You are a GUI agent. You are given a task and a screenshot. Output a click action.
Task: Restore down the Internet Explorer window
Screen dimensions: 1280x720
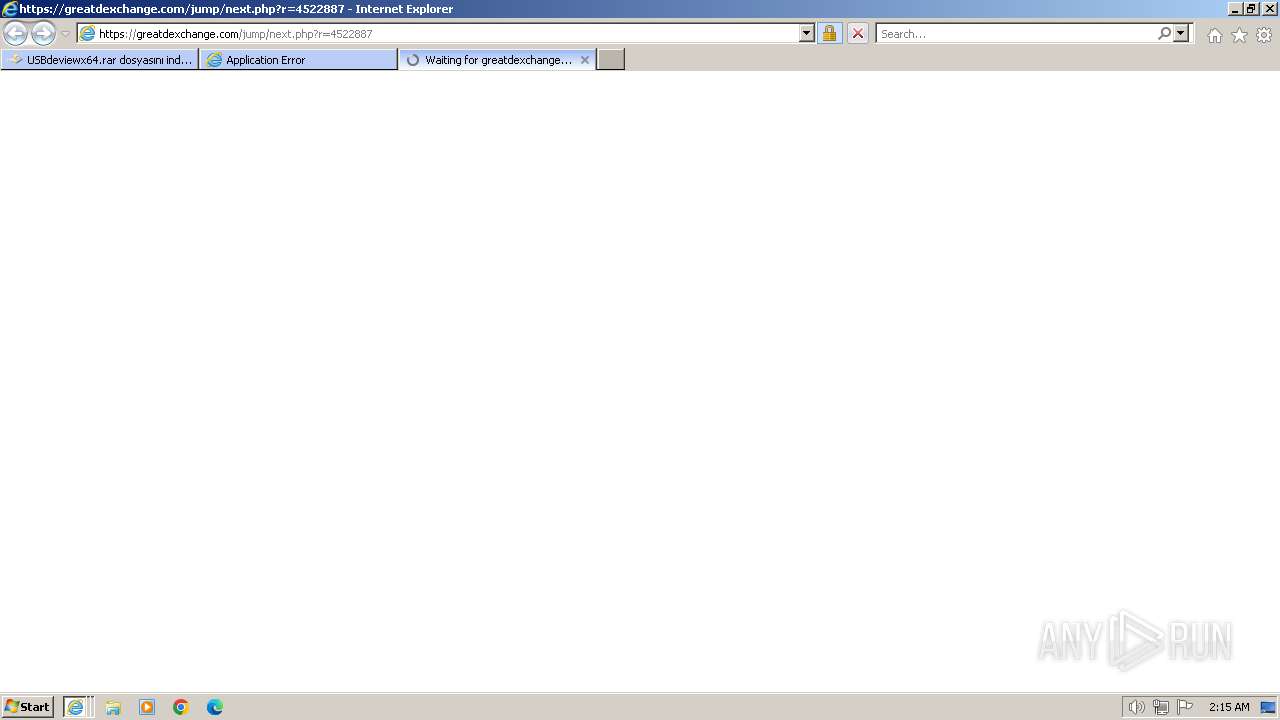click(x=1252, y=9)
